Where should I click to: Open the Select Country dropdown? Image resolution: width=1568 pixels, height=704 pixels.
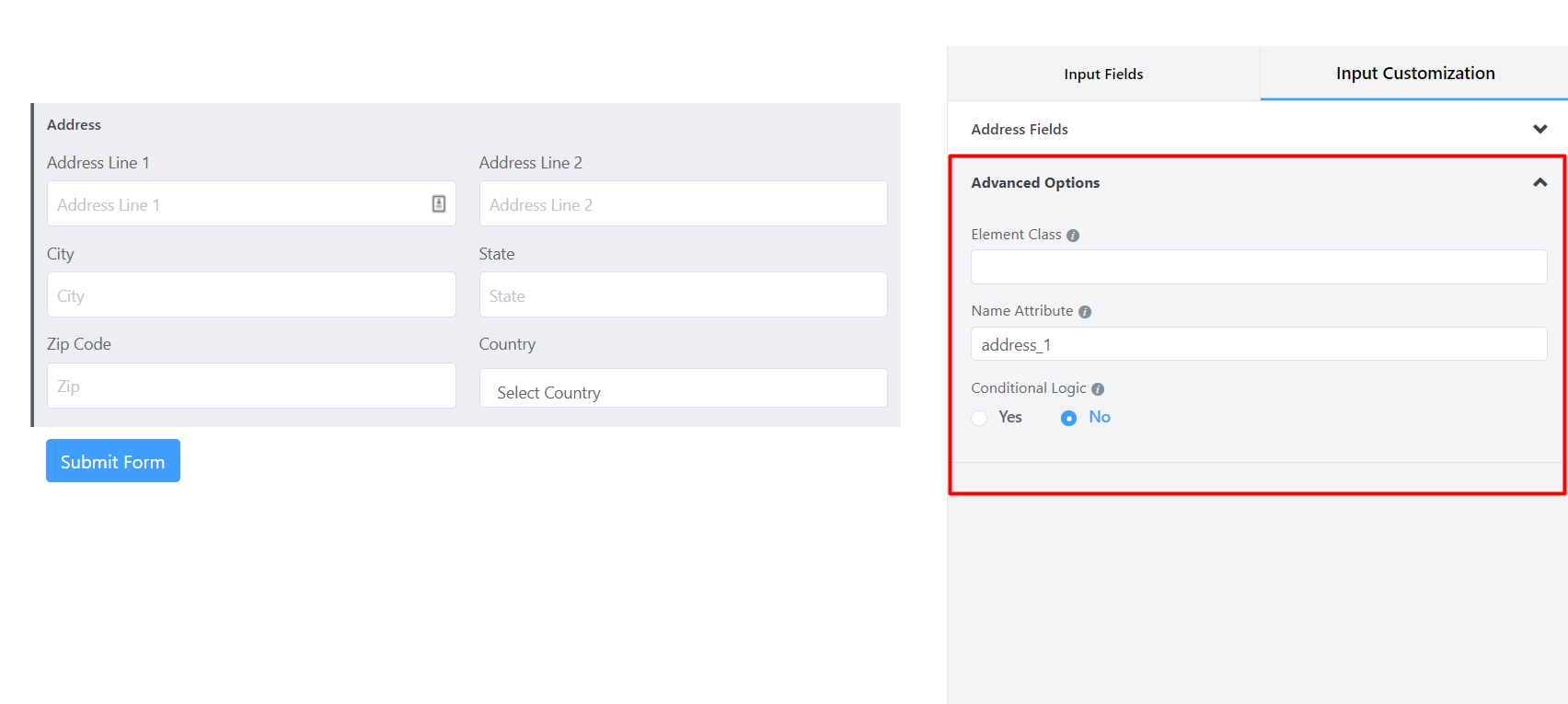coord(683,391)
